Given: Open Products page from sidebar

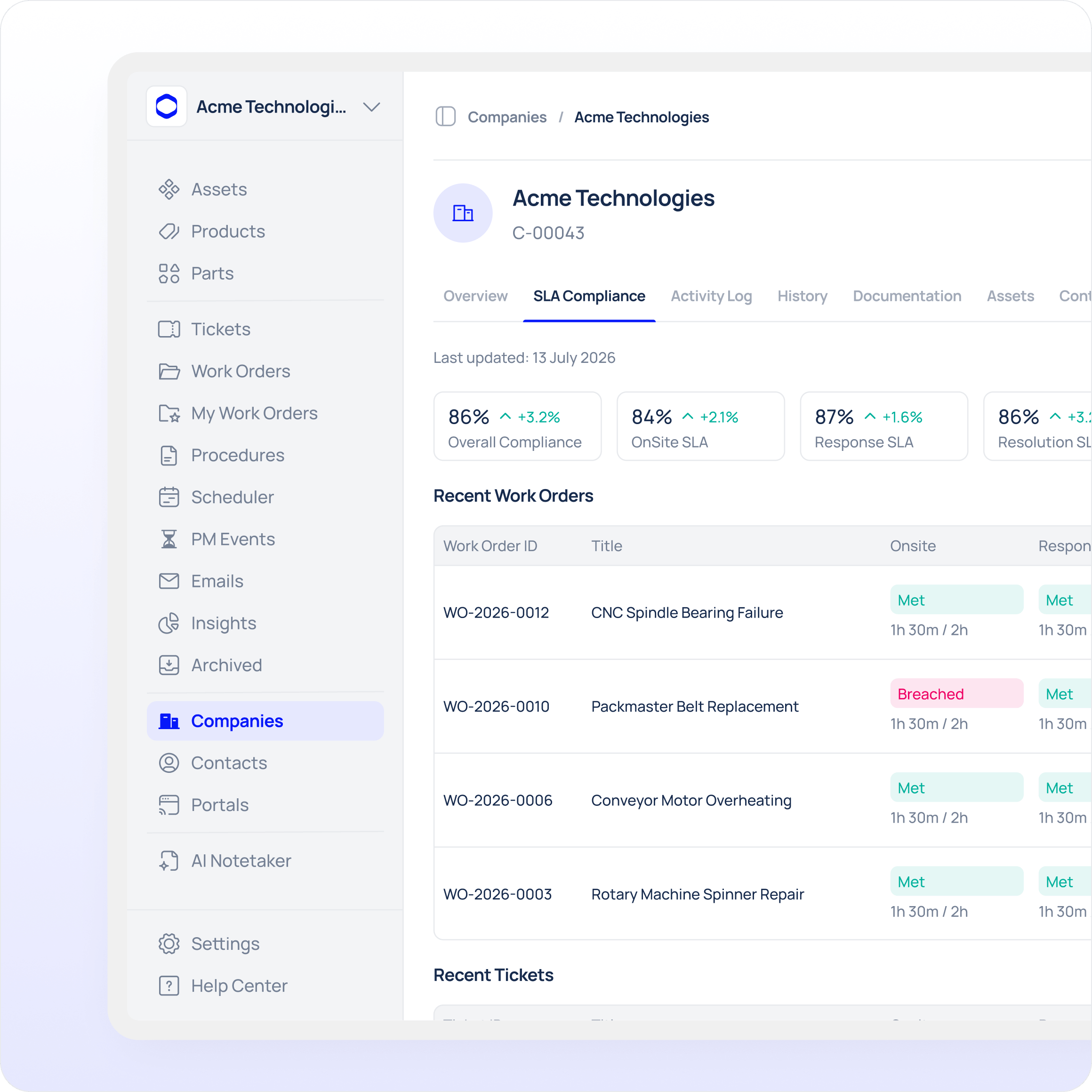Looking at the screenshot, I should click(228, 231).
